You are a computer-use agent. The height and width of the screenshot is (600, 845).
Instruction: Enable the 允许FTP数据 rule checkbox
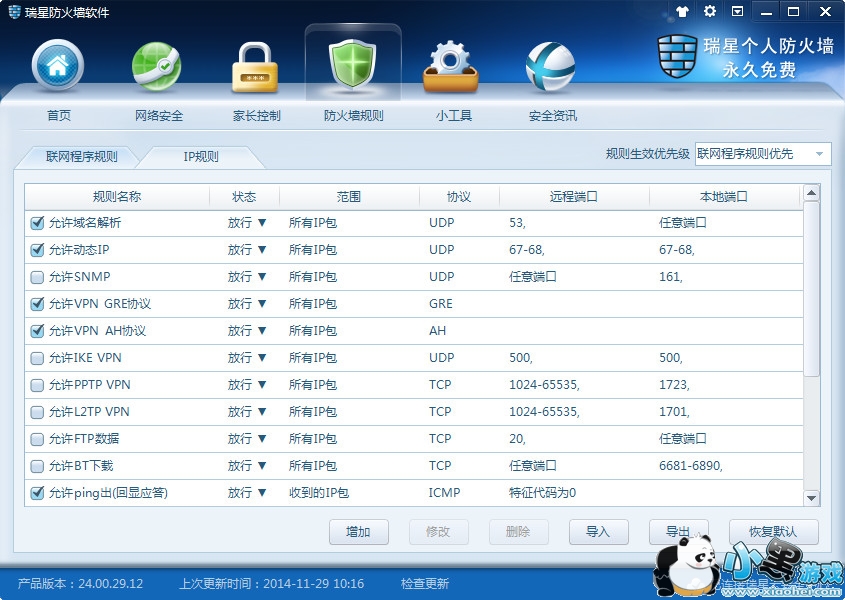coord(37,439)
